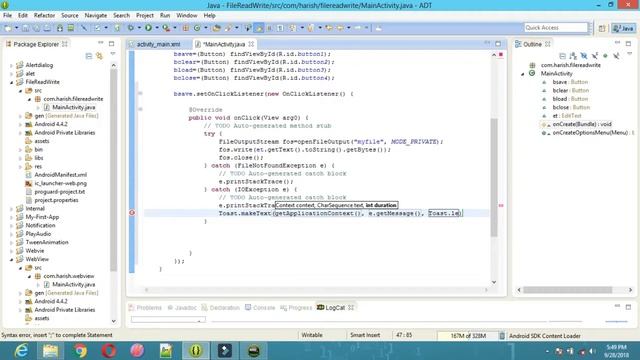Open Package Explorer view menu dropdown
The width and height of the screenshot is (640, 360).
pyautogui.click(x=113, y=54)
